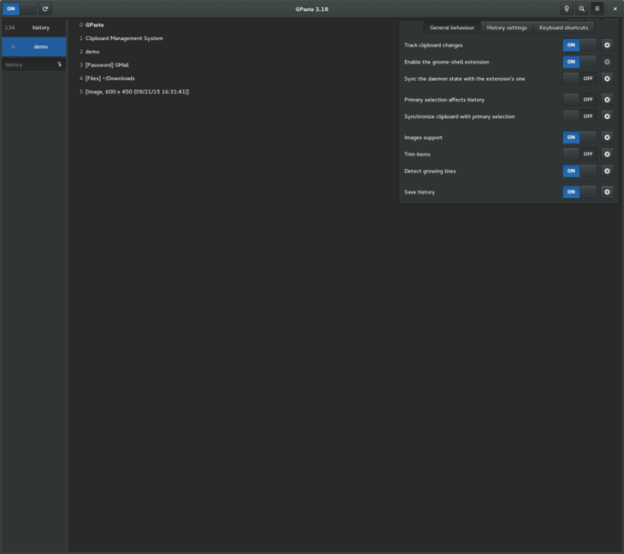This screenshot has height=554, width=624.
Task: Open the hamburger settings menu button
Action: [x=597, y=8]
